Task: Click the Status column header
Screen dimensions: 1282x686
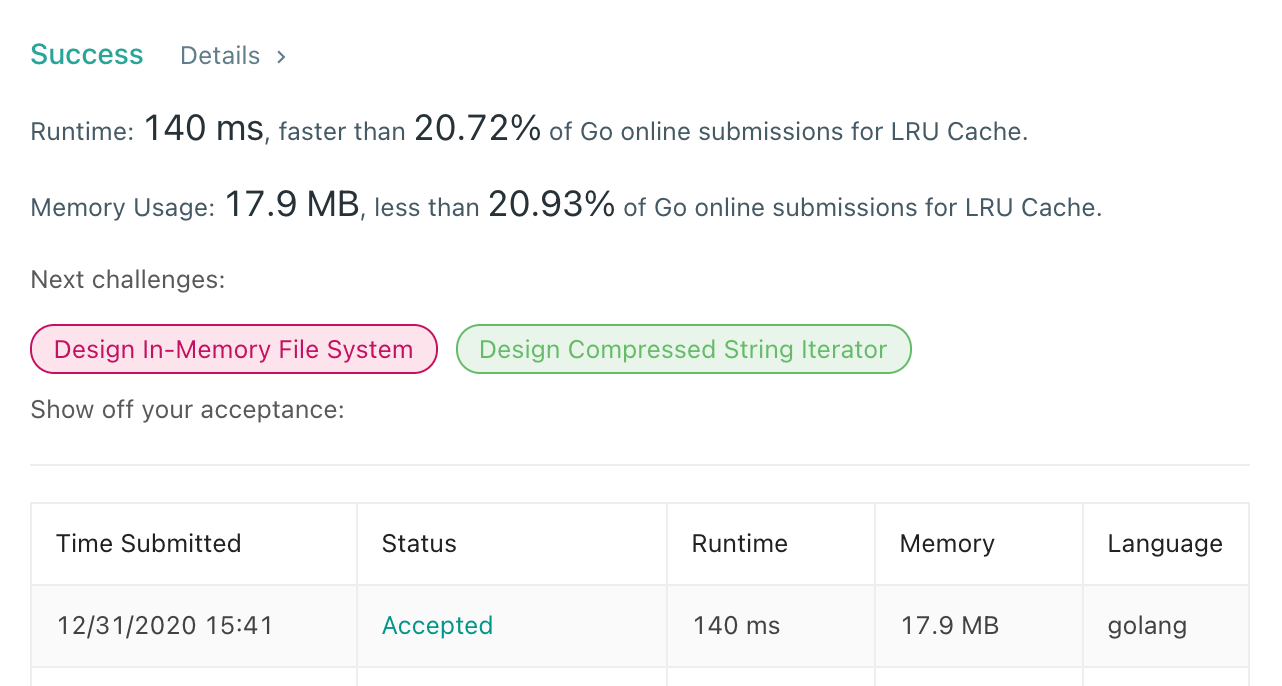Action: [x=419, y=543]
